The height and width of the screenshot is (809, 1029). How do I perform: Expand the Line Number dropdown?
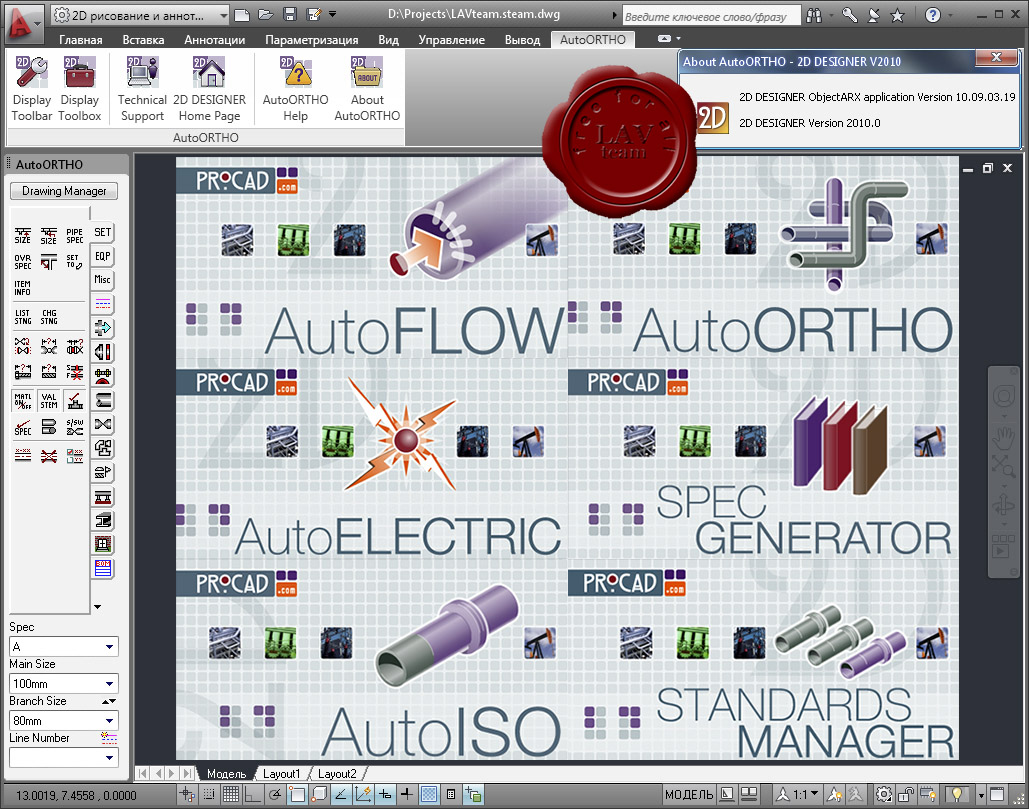(x=110, y=758)
